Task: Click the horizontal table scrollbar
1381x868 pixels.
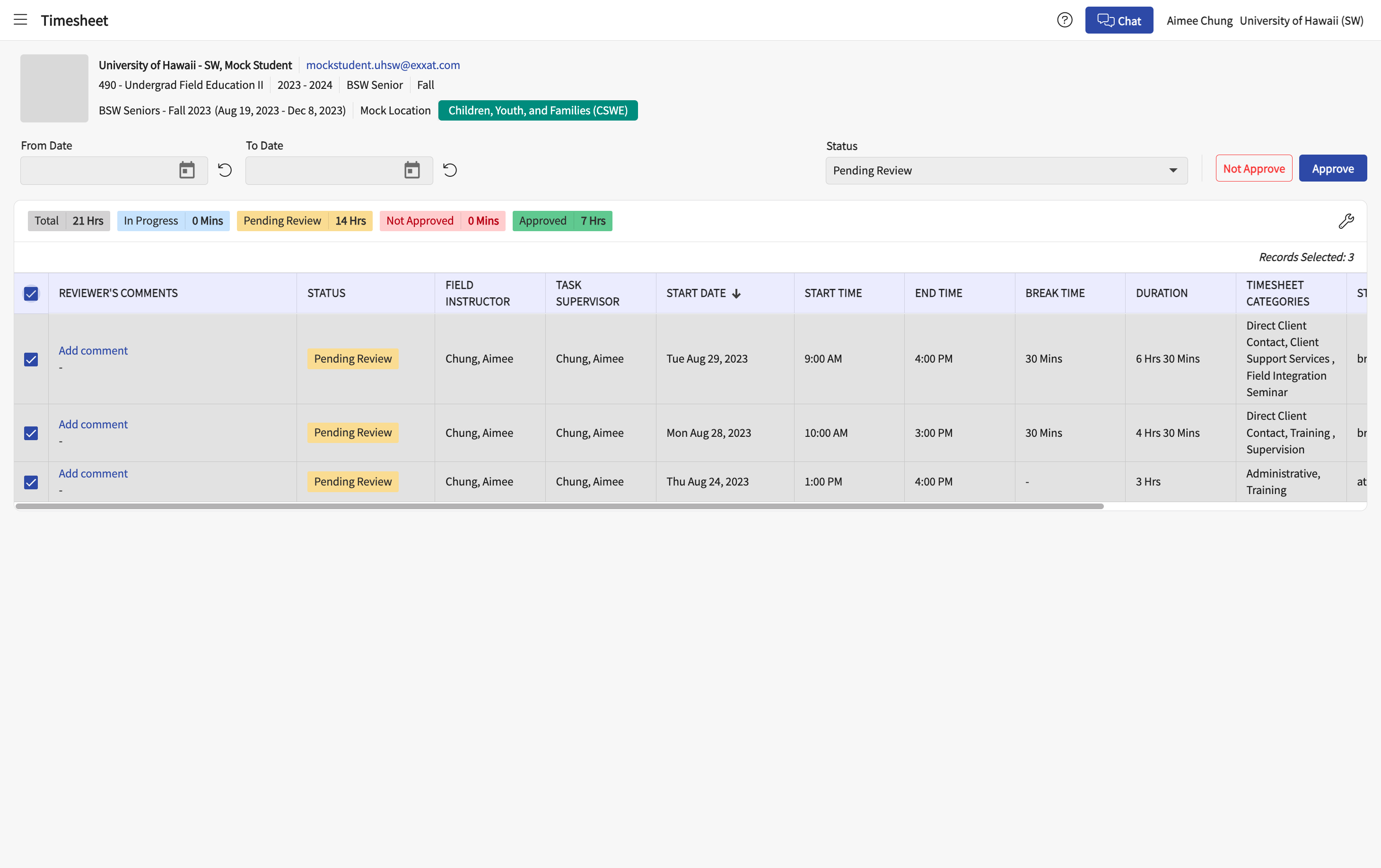Action: (559, 506)
